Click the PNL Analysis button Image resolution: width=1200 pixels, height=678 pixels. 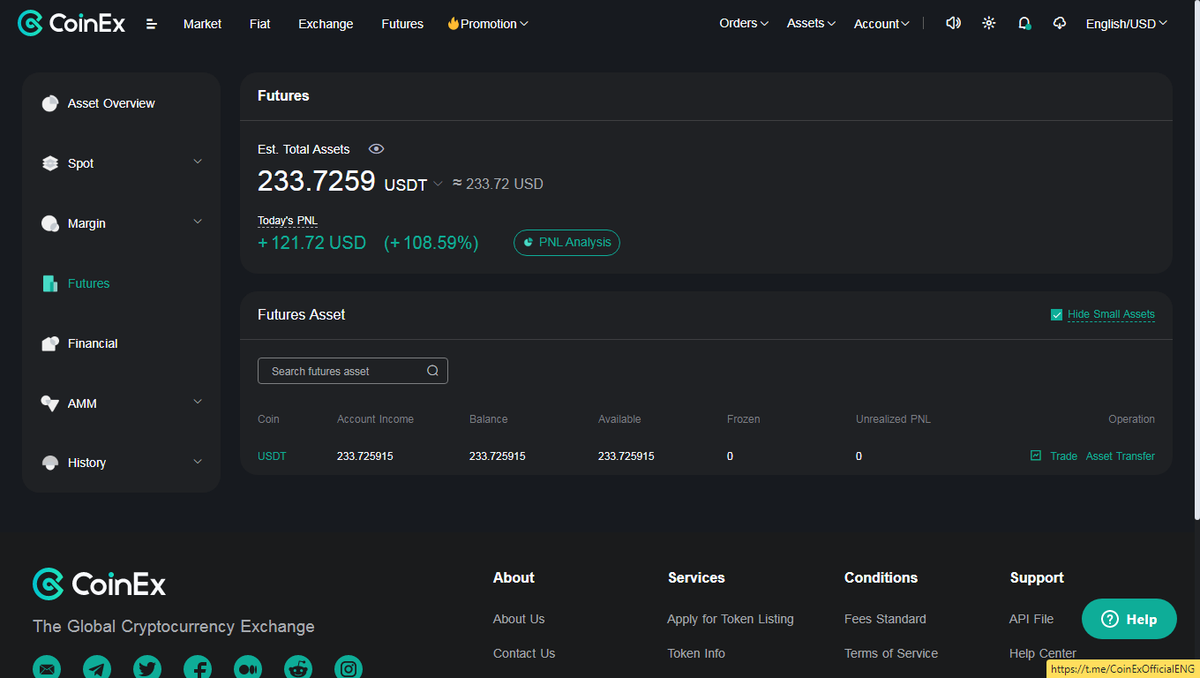click(x=567, y=242)
